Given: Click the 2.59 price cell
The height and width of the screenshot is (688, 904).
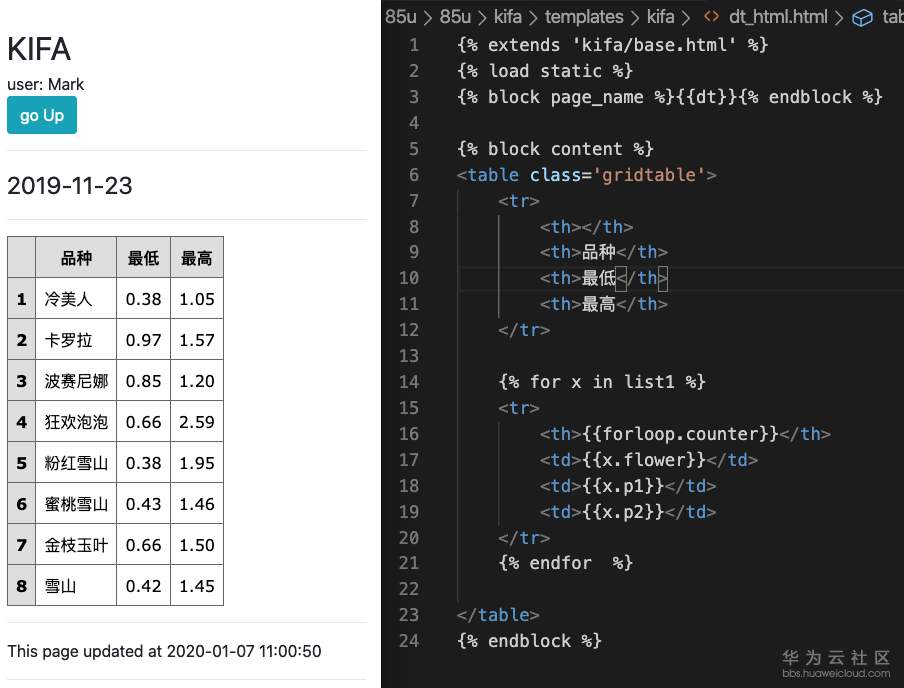Looking at the screenshot, I should pos(196,422).
